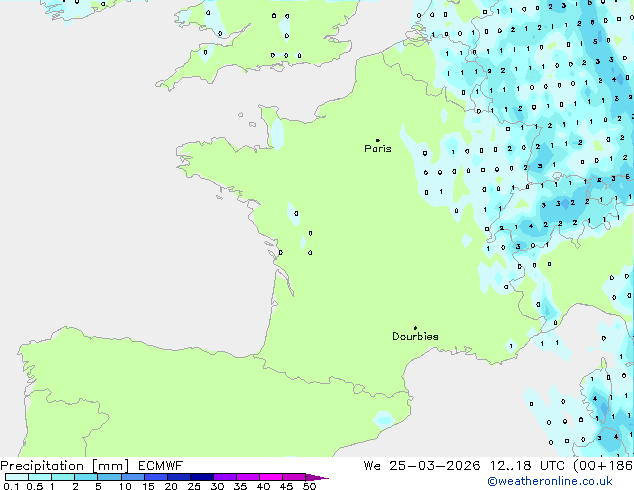Pick the 10–15 mm legend swatch
634x490 pixels.
pyautogui.click(x=133, y=477)
